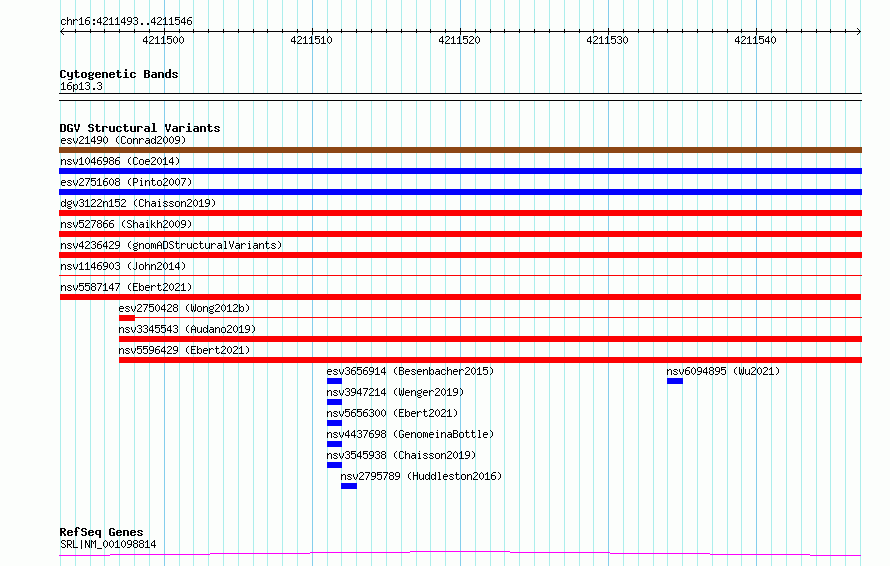The image size is (890, 566).
Task: Open nsv3545938 (Chaisson2019) label
Action: (x=401, y=455)
